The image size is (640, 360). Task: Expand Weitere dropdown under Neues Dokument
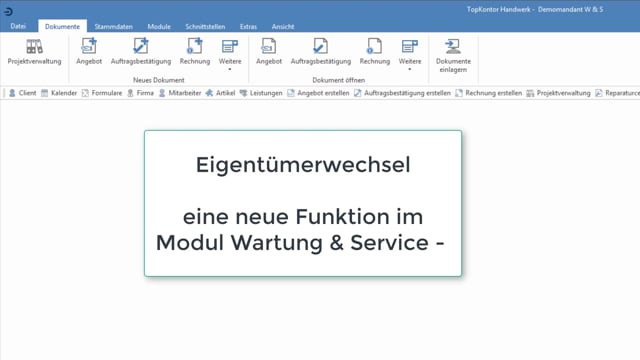(230, 55)
